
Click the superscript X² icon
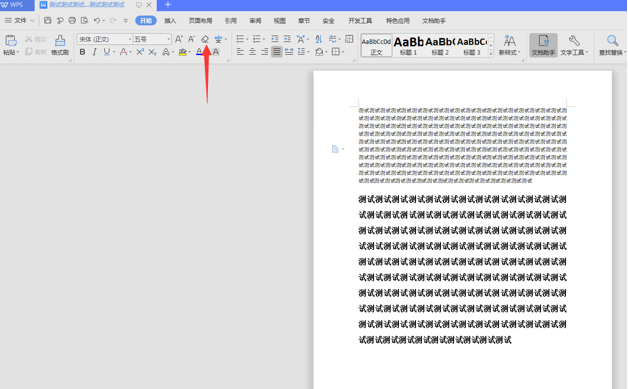click(x=140, y=52)
